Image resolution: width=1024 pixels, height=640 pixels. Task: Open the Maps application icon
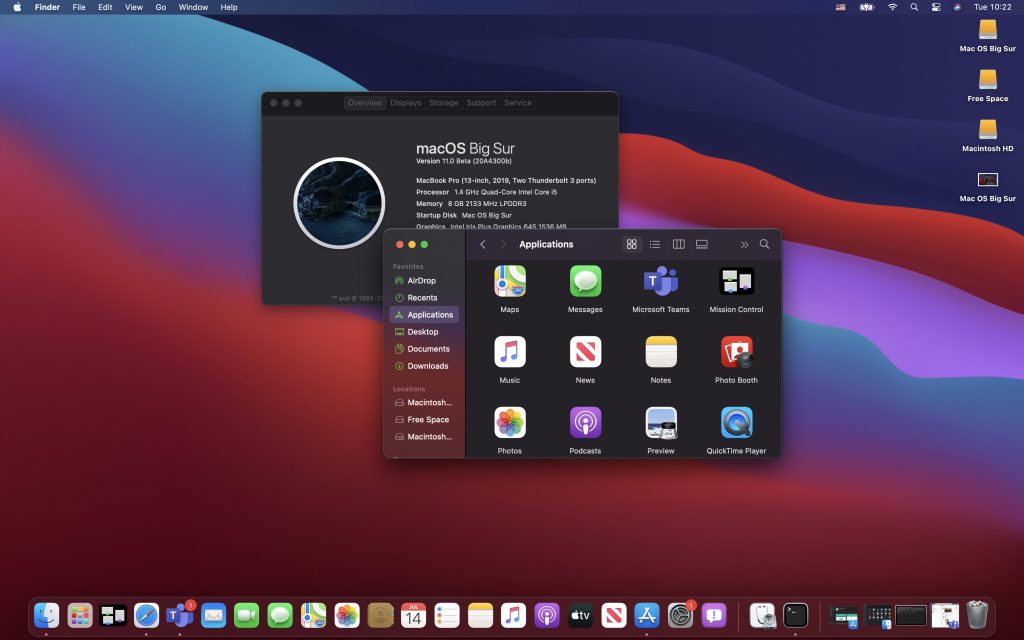510,282
